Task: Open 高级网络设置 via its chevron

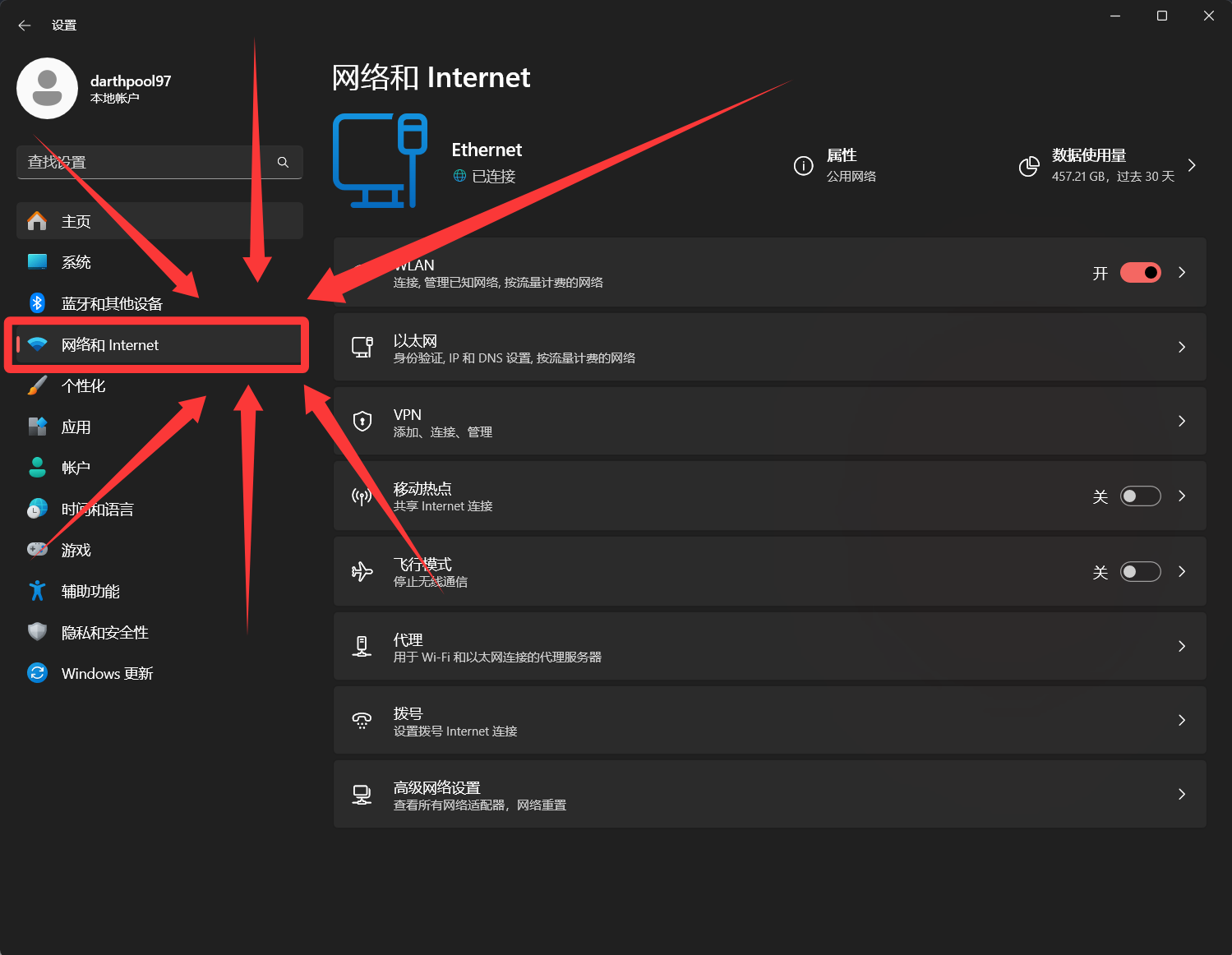Action: tap(1181, 794)
